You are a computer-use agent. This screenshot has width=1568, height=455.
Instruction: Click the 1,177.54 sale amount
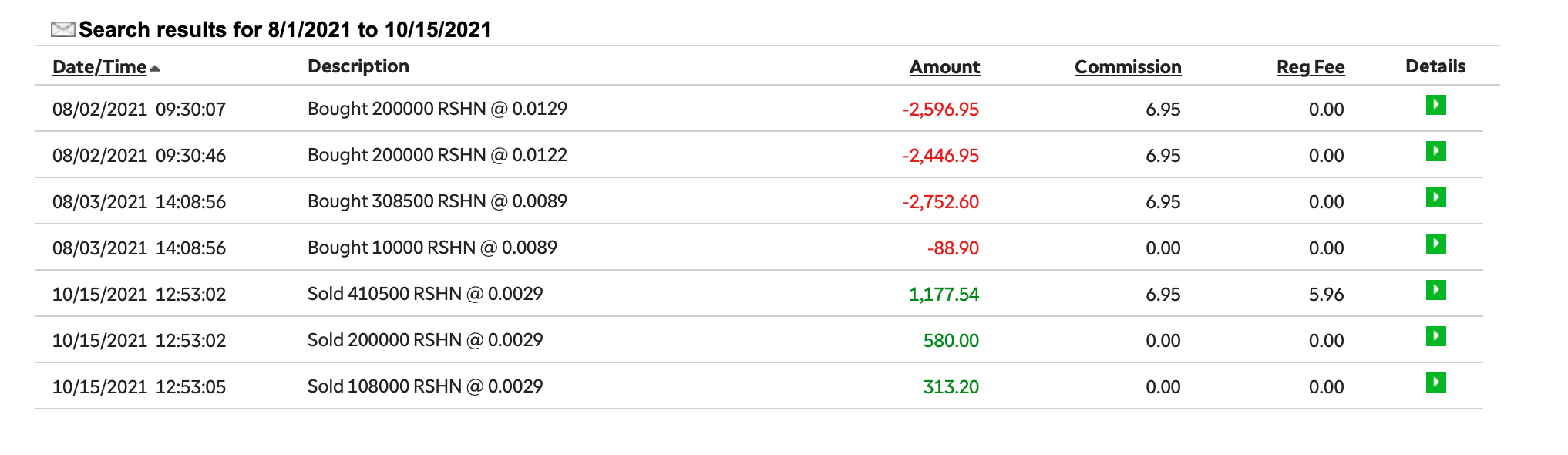[x=944, y=295]
